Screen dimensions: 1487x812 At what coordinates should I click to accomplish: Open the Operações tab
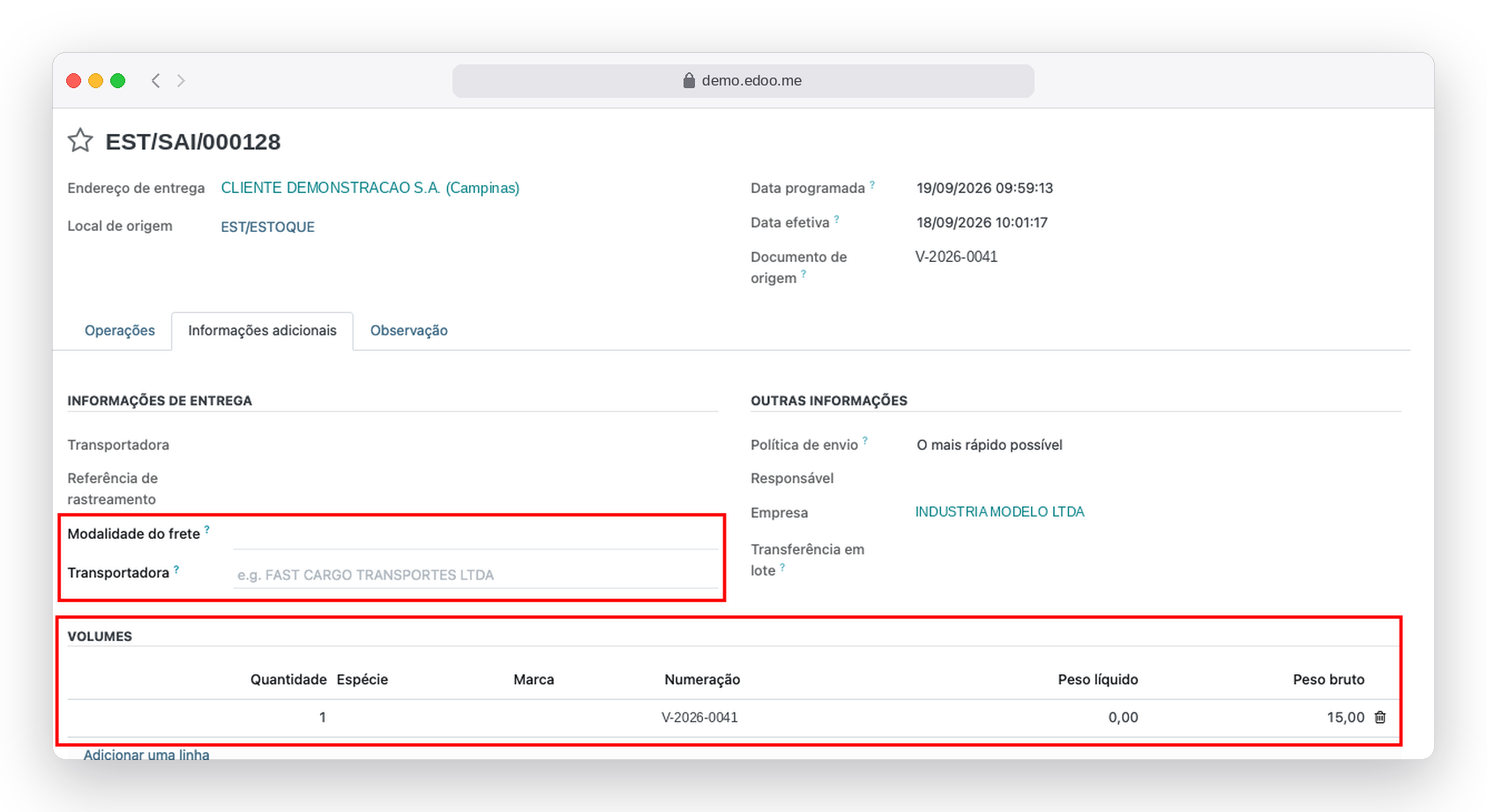point(120,331)
